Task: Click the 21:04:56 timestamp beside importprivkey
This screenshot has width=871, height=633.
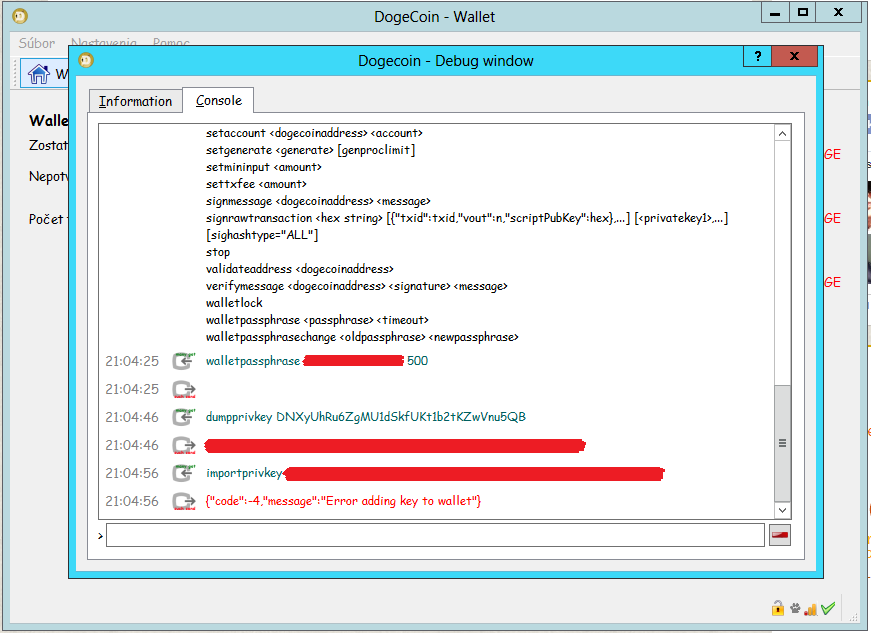Action: tap(132, 473)
